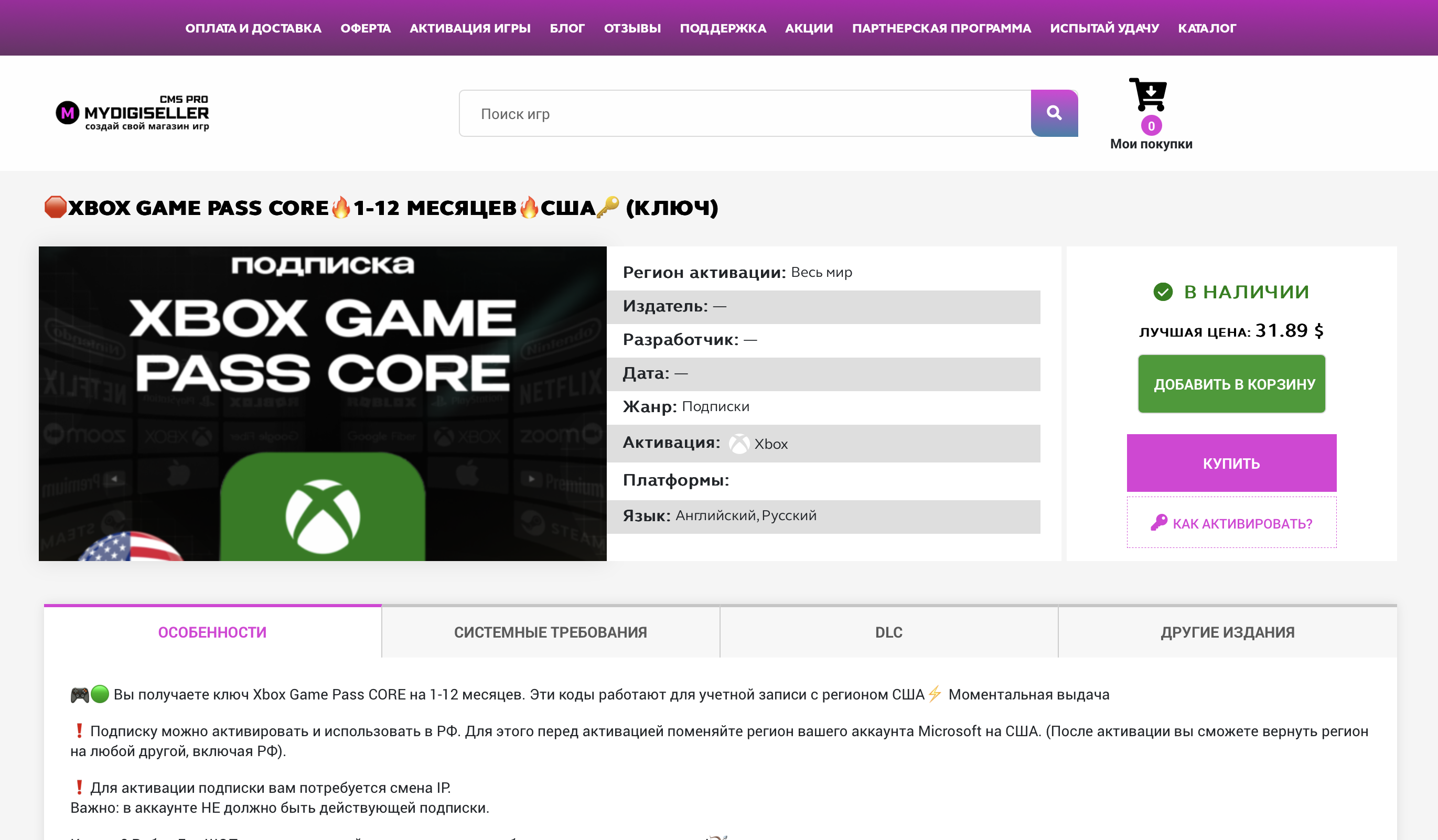Click the MyDigiSeller logo
This screenshot has height=840, width=1438.
click(x=132, y=113)
